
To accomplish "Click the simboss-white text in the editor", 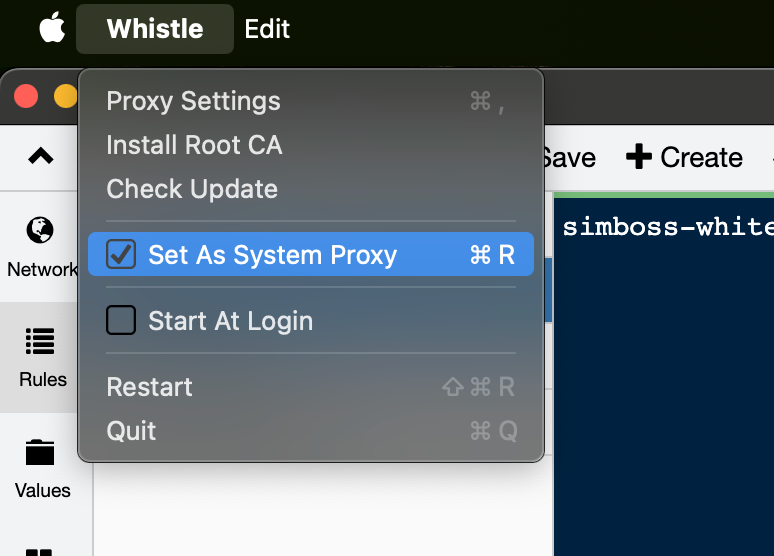I will click(667, 227).
